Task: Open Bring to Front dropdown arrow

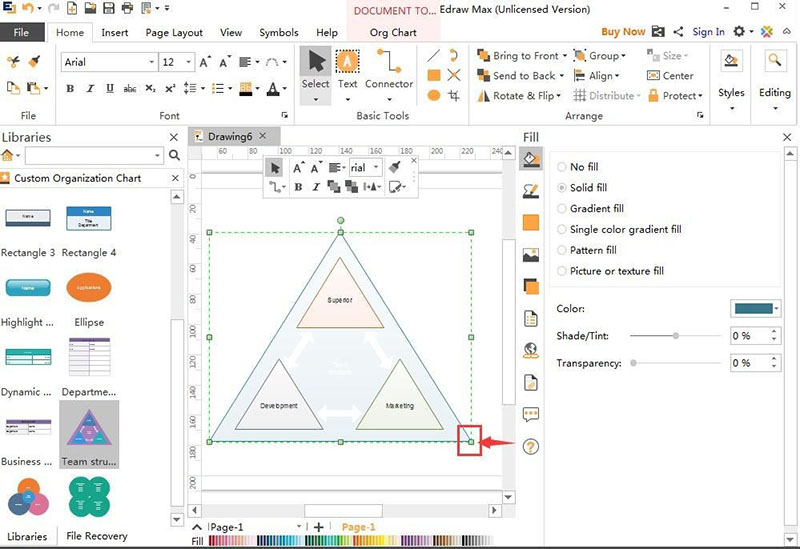Action: click(x=565, y=56)
